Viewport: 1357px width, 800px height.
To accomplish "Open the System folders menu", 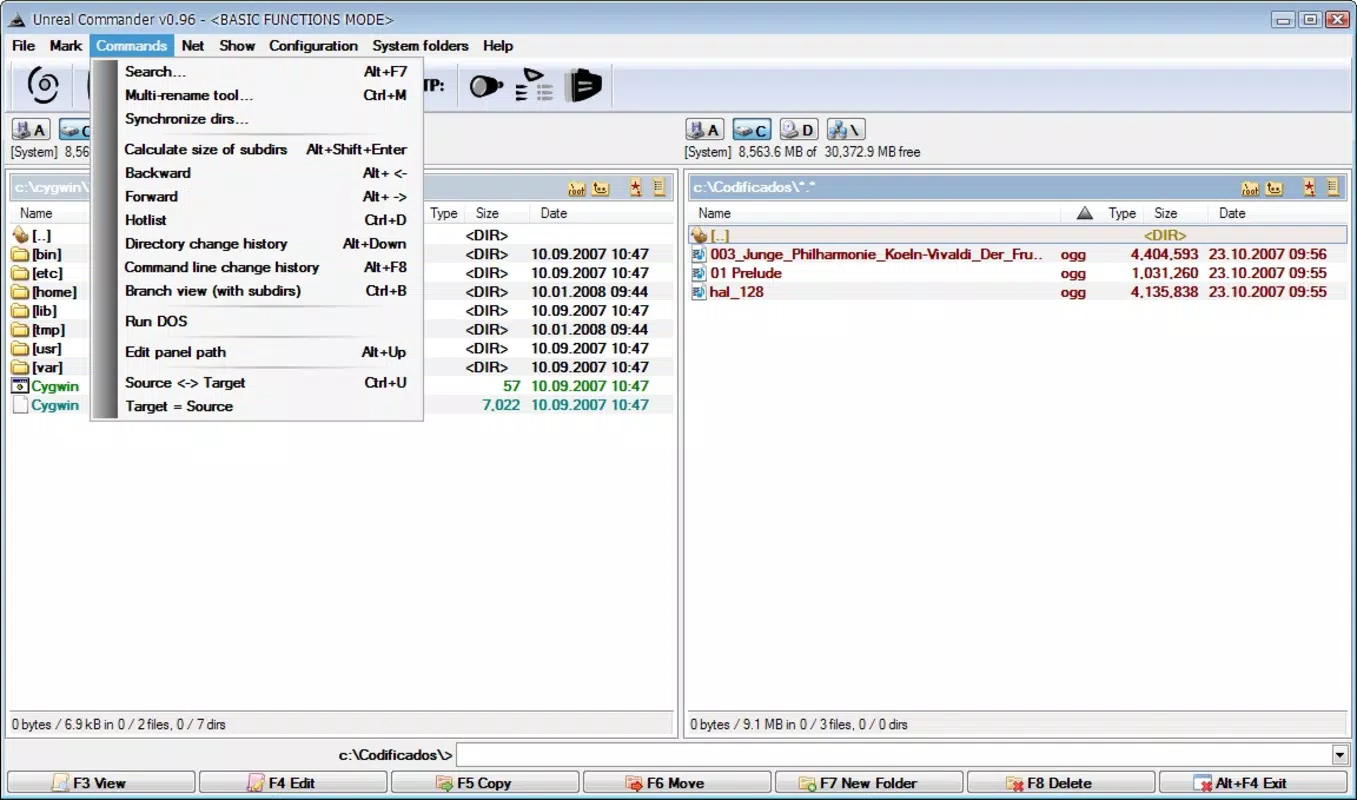I will 420,45.
